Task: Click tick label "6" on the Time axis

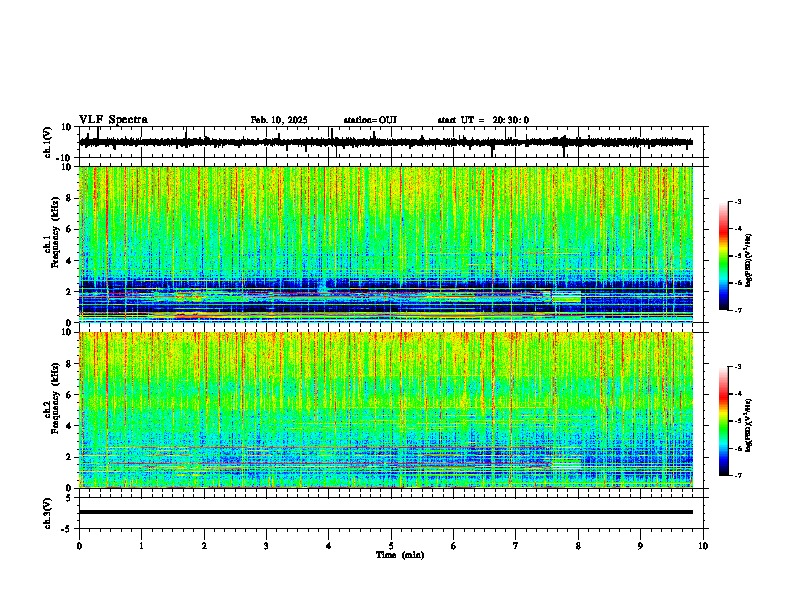Action: click(x=454, y=546)
